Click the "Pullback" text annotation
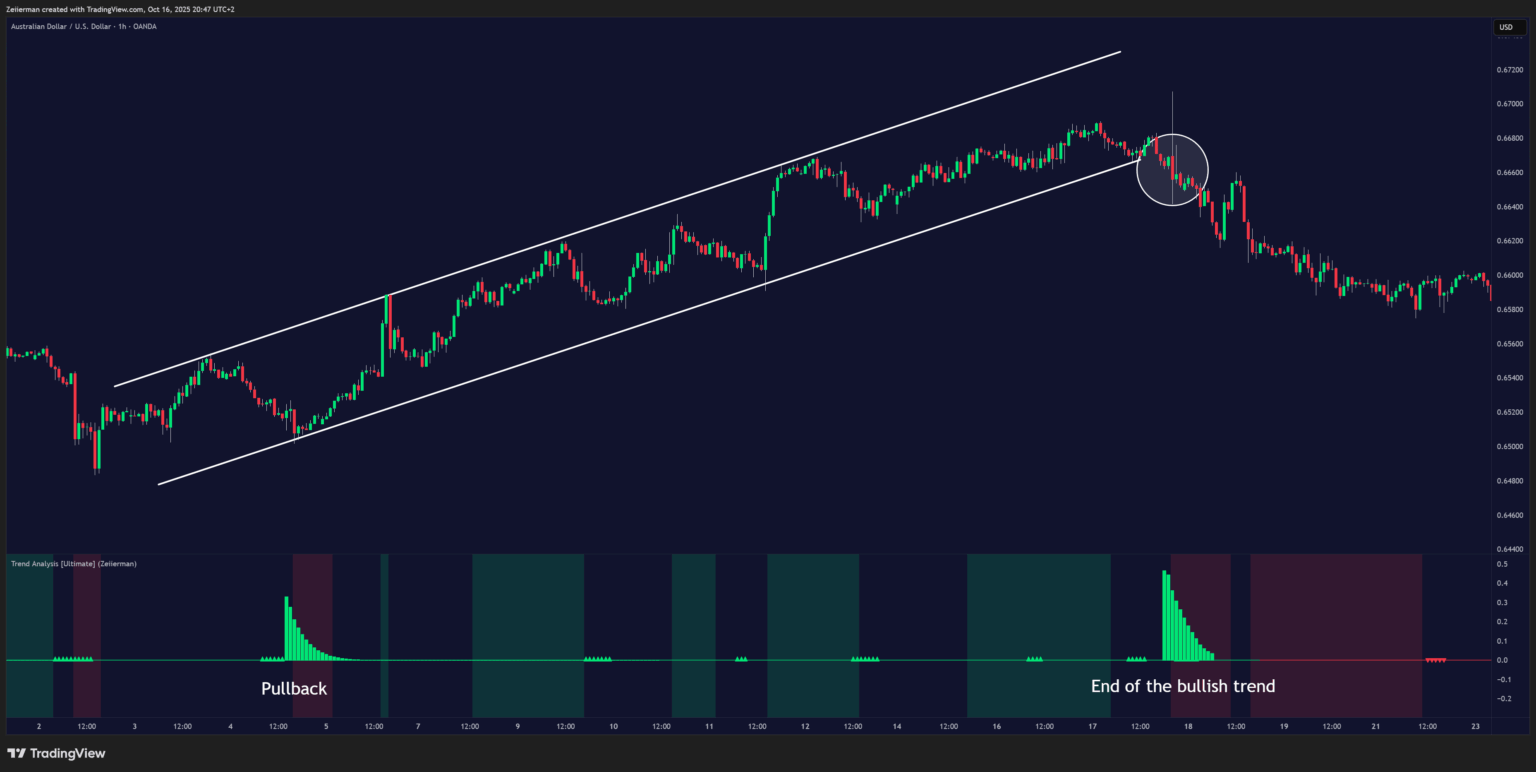The height and width of the screenshot is (772, 1536). point(294,688)
